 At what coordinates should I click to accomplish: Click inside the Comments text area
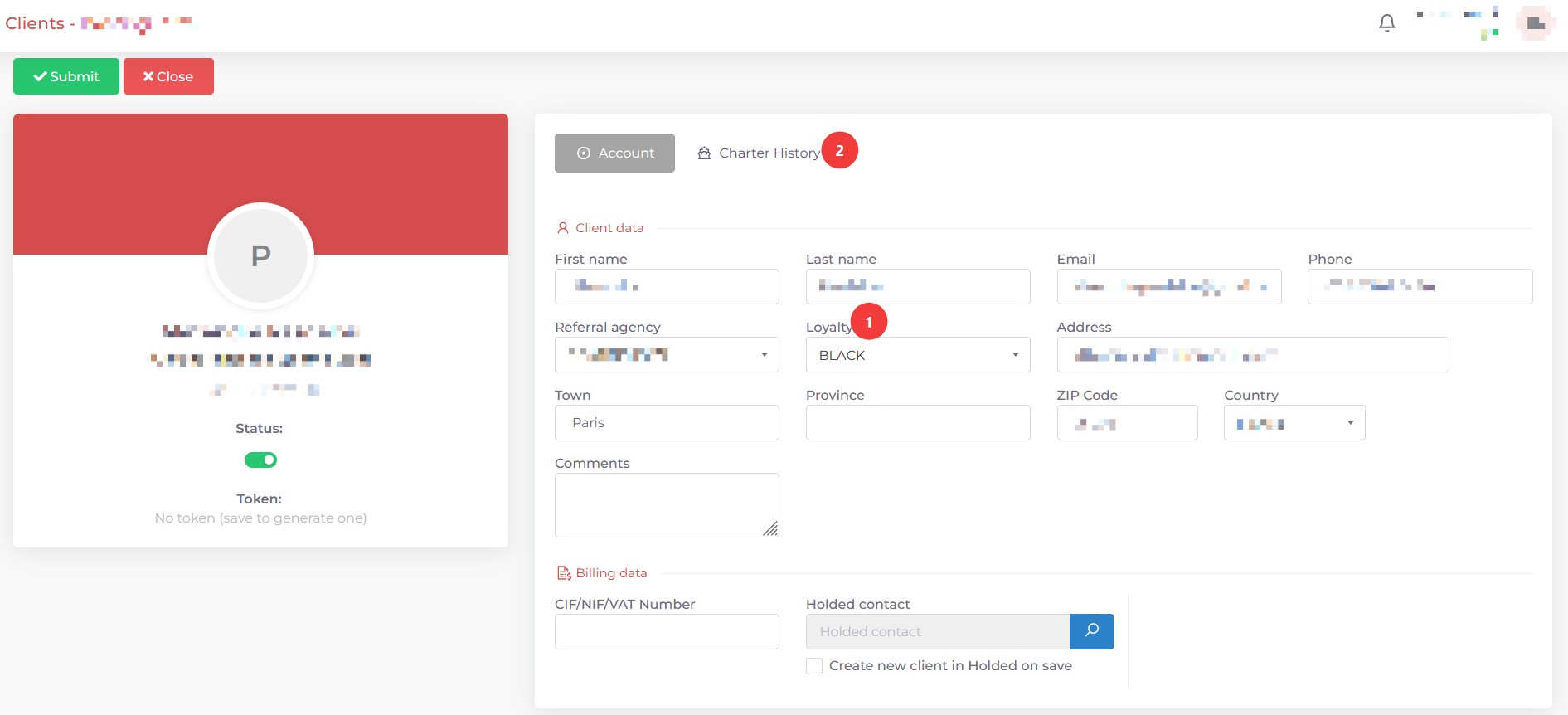click(x=667, y=504)
